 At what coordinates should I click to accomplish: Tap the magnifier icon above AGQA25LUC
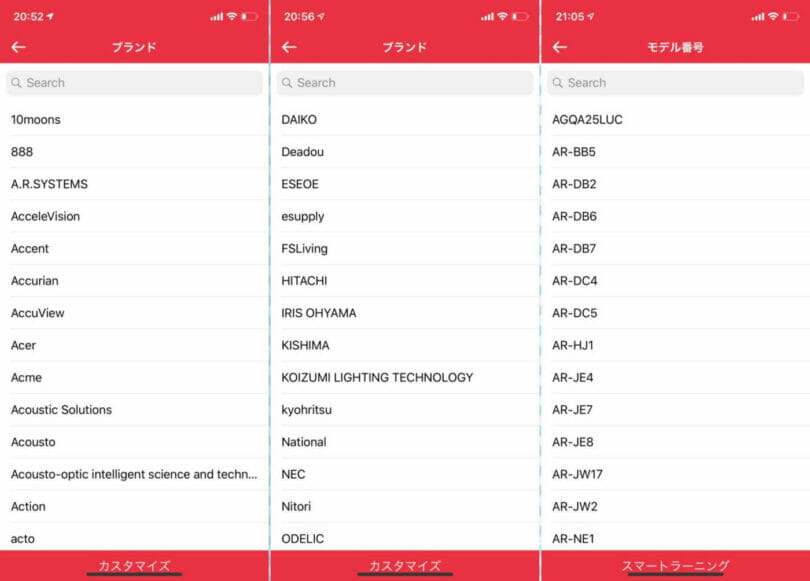pos(558,83)
